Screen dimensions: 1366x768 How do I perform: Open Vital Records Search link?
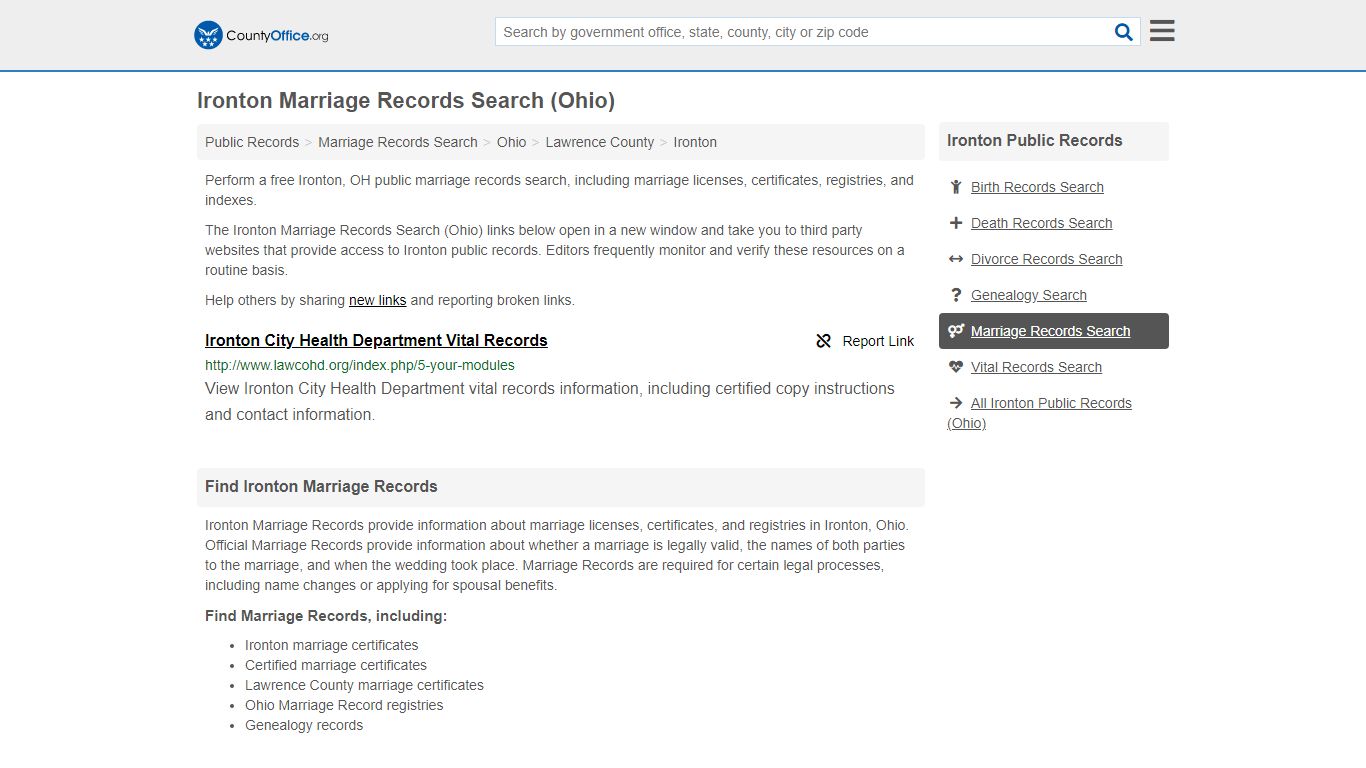[x=1036, y=367]
